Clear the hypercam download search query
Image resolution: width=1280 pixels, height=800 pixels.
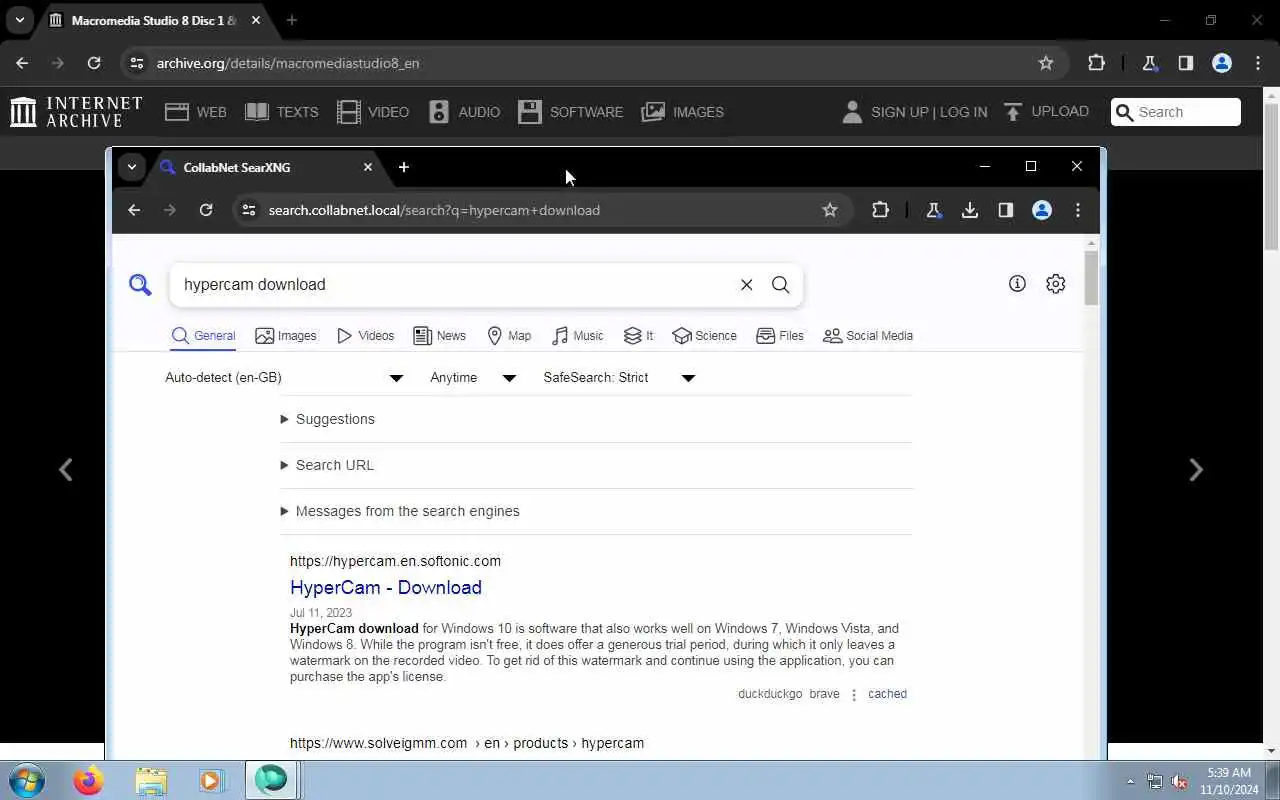[x=746, y=285]
